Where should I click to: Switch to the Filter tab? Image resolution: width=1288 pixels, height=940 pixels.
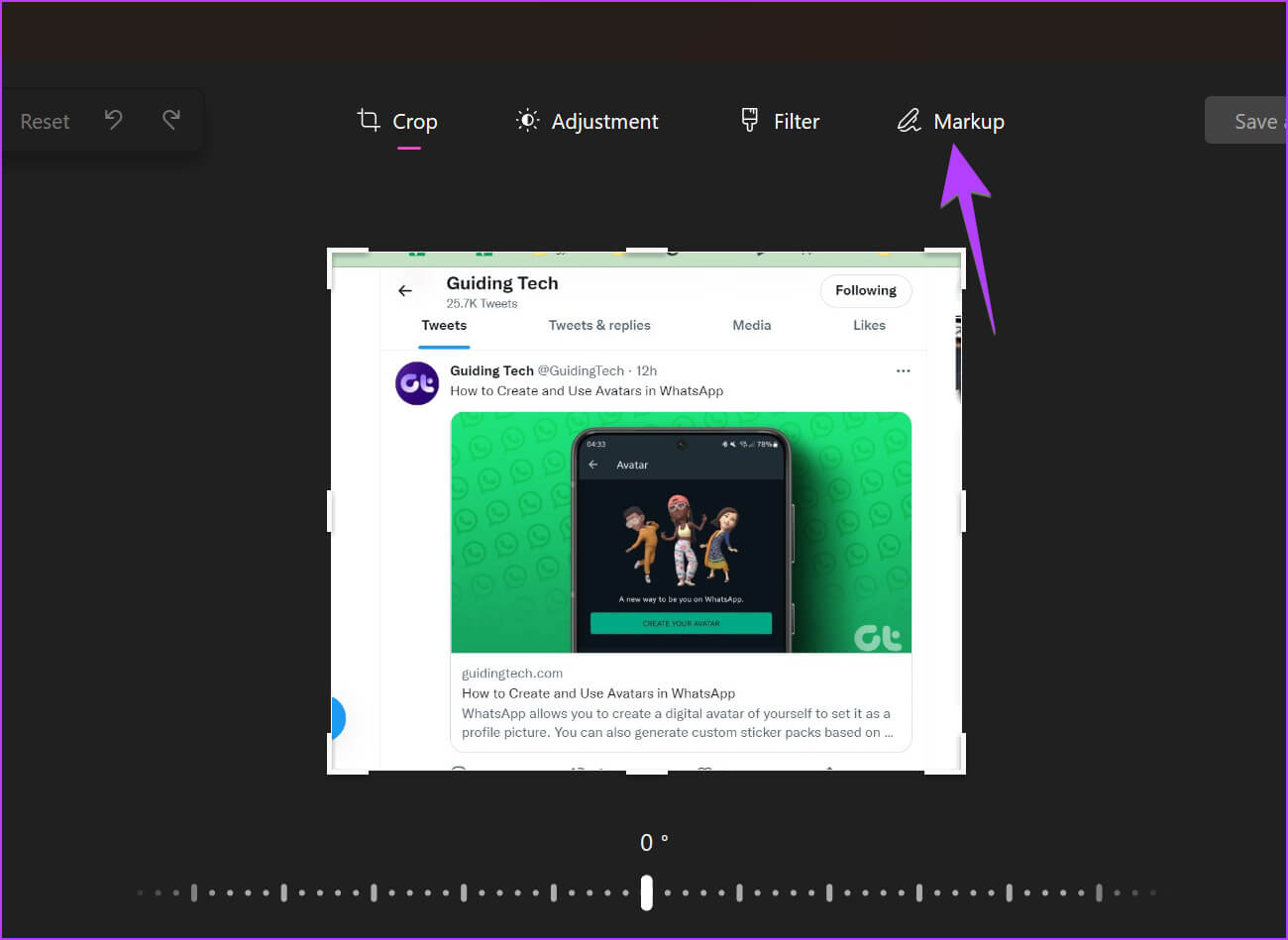pos(780,121)
